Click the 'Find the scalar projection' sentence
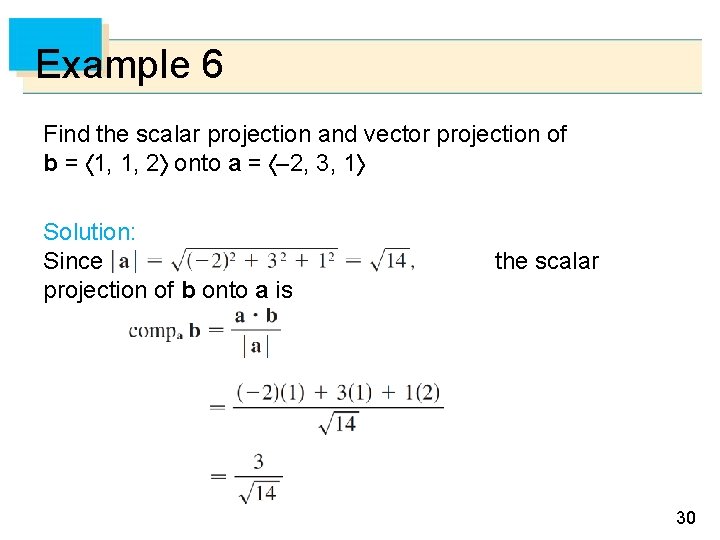The height and width of the screenshot is (540, 720). (304, 134)
